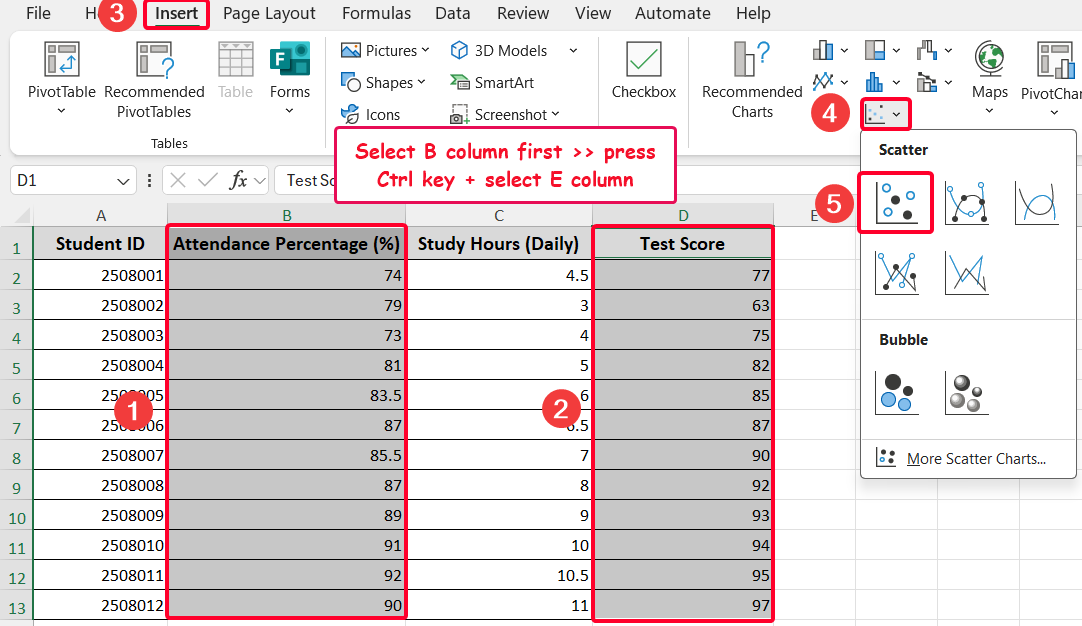
Task: Click the Insert Function fx button
Action: [239, 181]
